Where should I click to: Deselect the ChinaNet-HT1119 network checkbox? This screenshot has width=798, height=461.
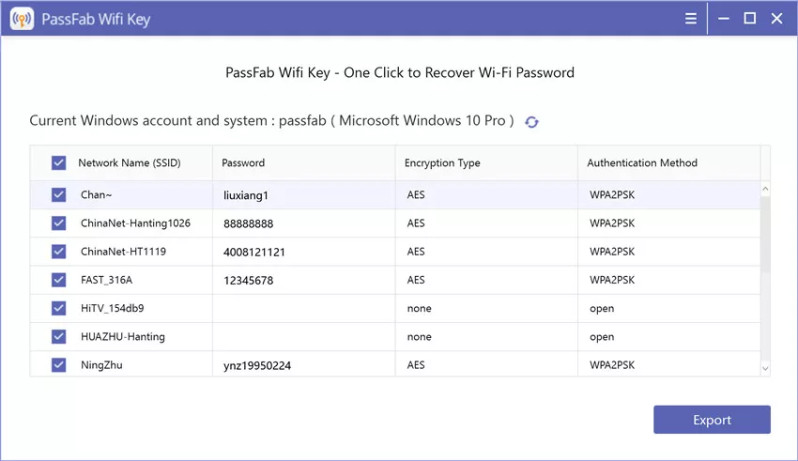[x=59, y=251]
